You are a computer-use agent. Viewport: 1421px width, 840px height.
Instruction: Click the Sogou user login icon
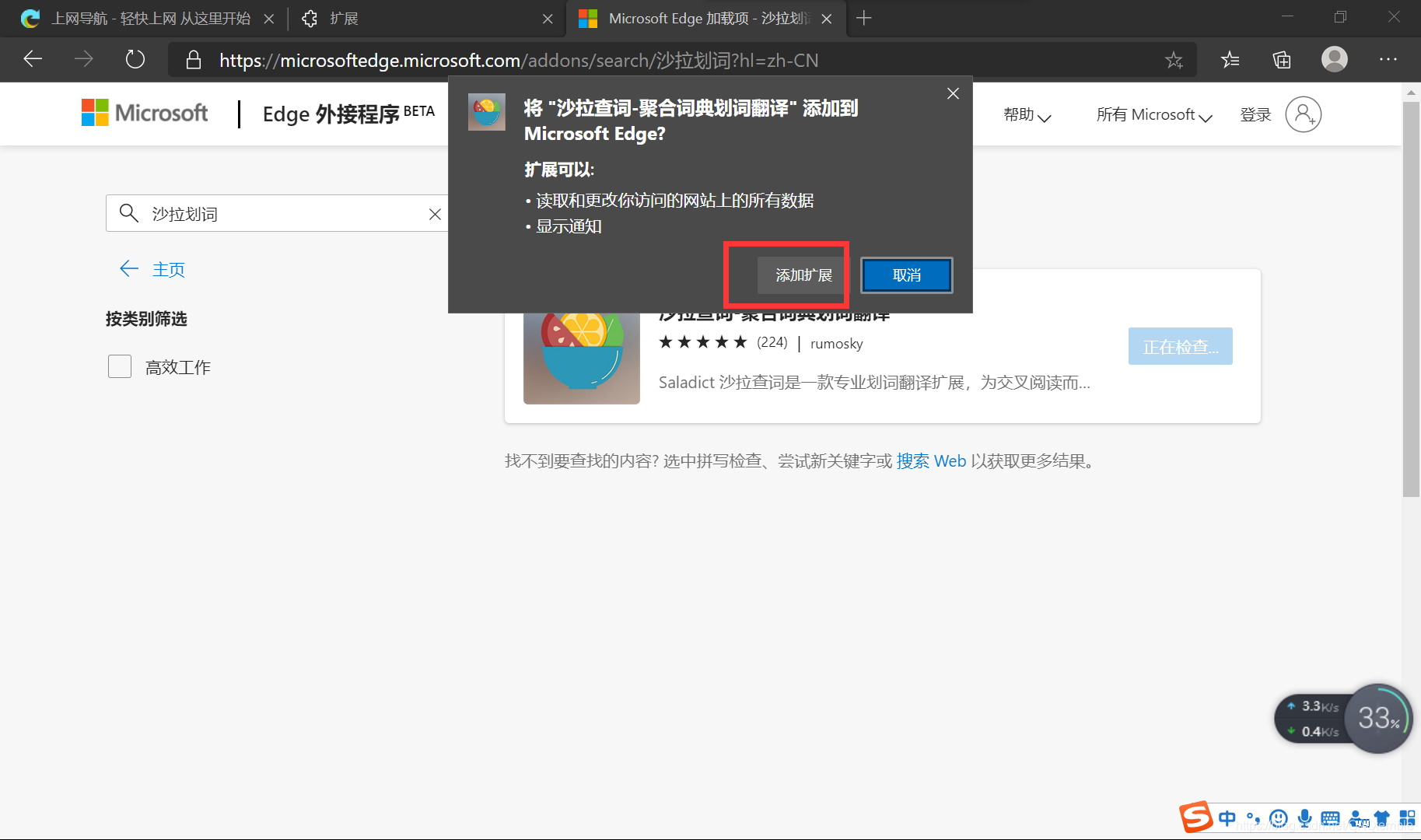[1358, 818]
